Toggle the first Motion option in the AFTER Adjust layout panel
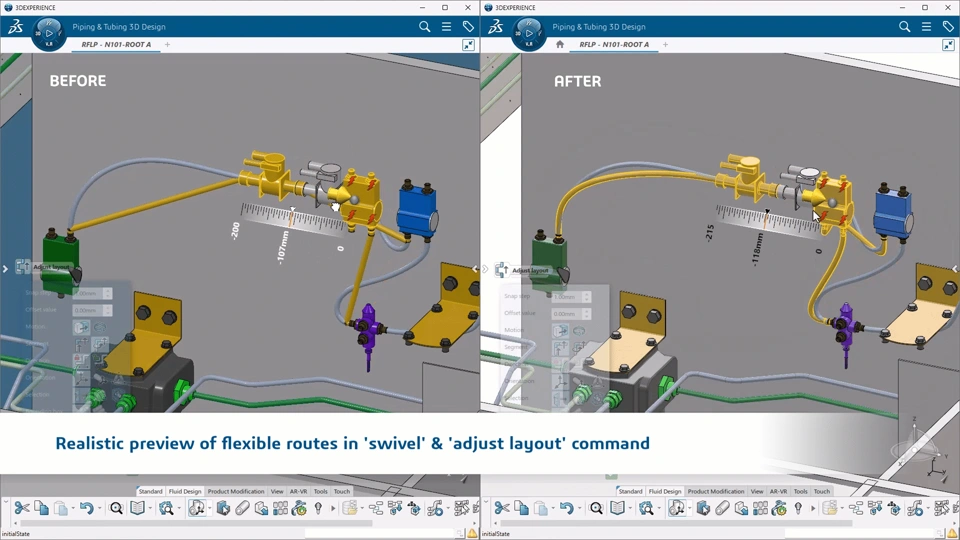This screenshot has width=960, height=540. tap(560, 331)
